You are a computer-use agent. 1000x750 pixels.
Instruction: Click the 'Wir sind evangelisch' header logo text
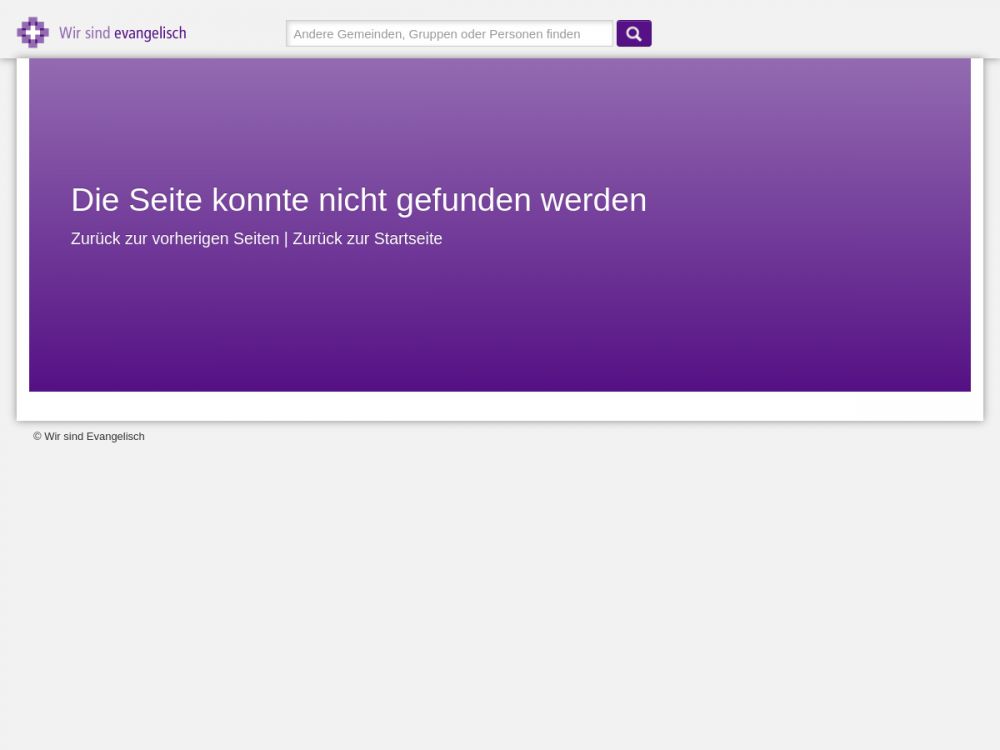[x=122, y=33]
